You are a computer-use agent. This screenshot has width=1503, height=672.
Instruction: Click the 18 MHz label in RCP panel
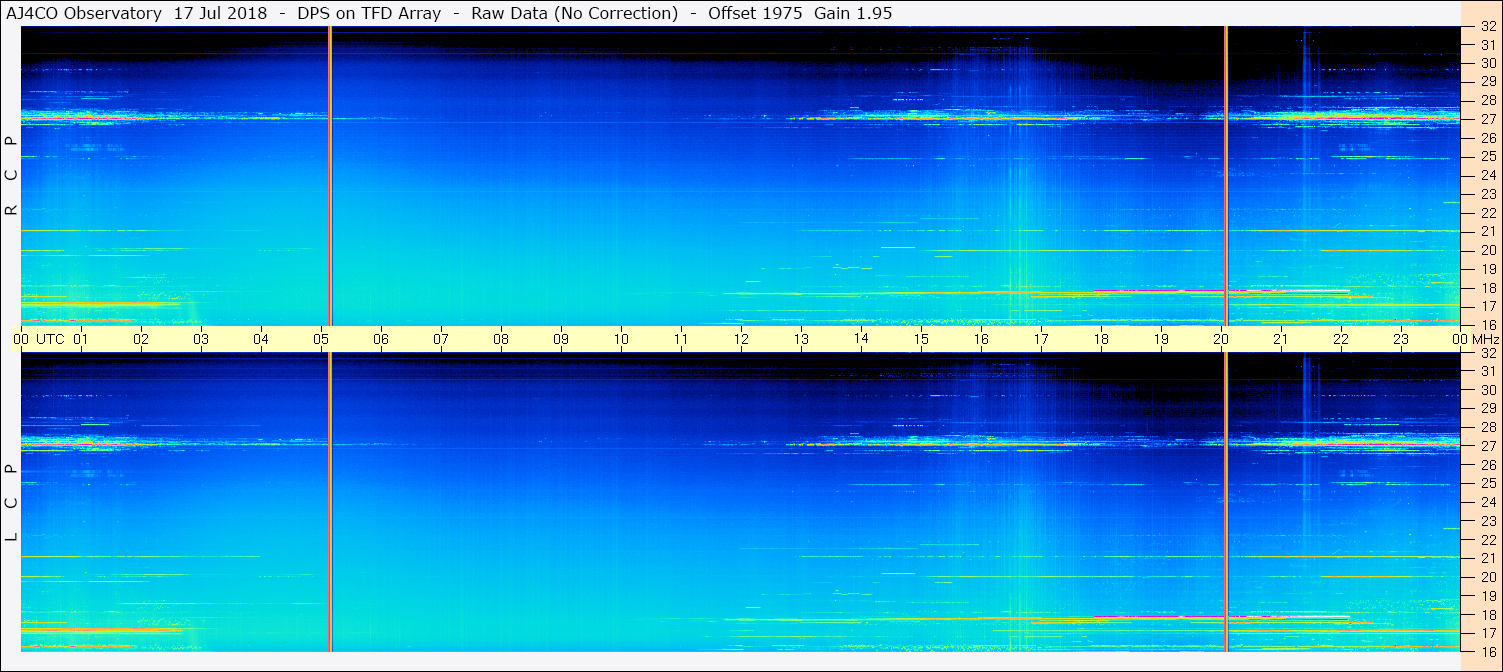tap(1487, 288)
